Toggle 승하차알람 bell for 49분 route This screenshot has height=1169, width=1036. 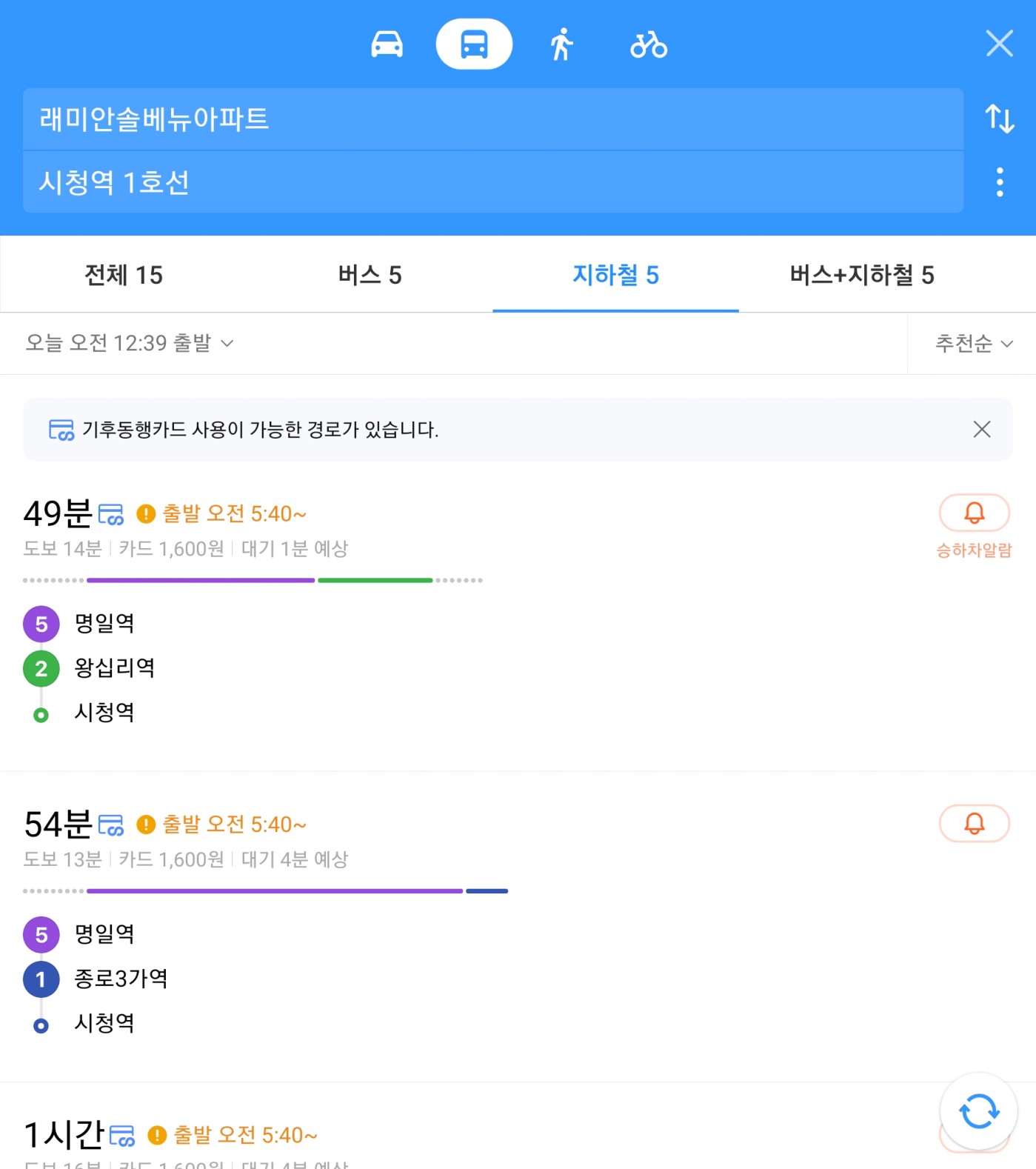click(974, 513)
